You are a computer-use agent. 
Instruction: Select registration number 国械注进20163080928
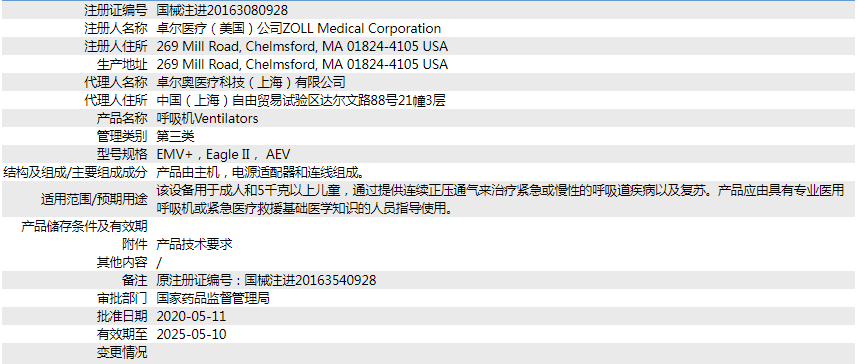[x=222, y=10]
